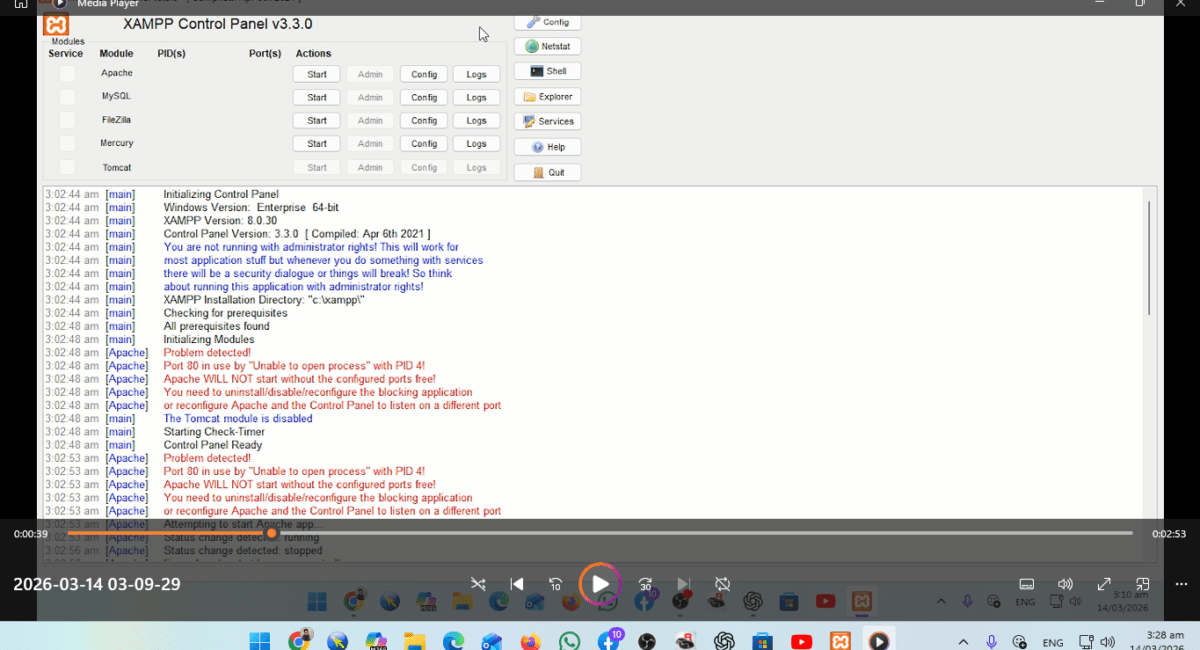Image resolution: width=1200 pixels, height=650 pixels.
Task: Click video title 2026-03-14 03-09-29
Action: (x=97, y=584)
